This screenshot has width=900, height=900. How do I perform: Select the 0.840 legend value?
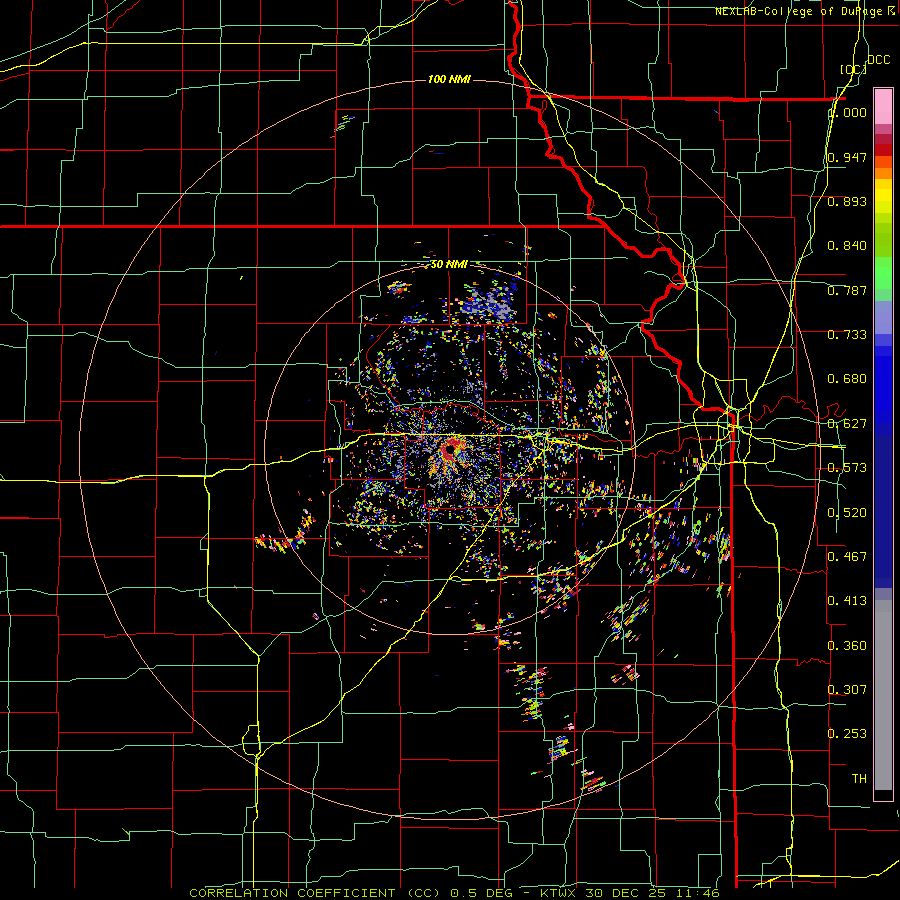pos(847,246)
